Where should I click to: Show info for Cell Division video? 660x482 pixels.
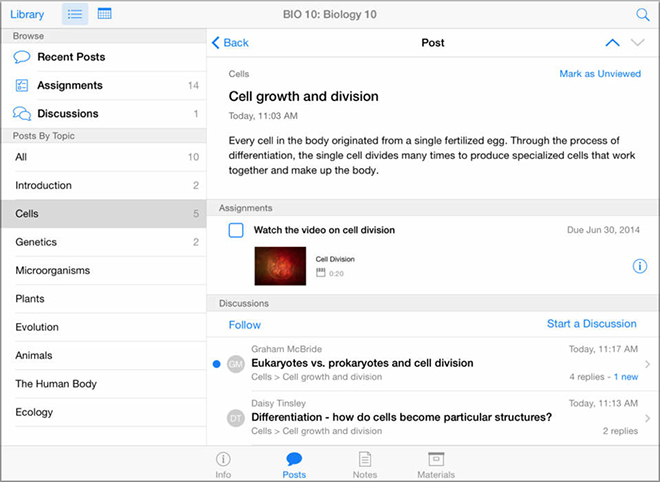[640, 266]
